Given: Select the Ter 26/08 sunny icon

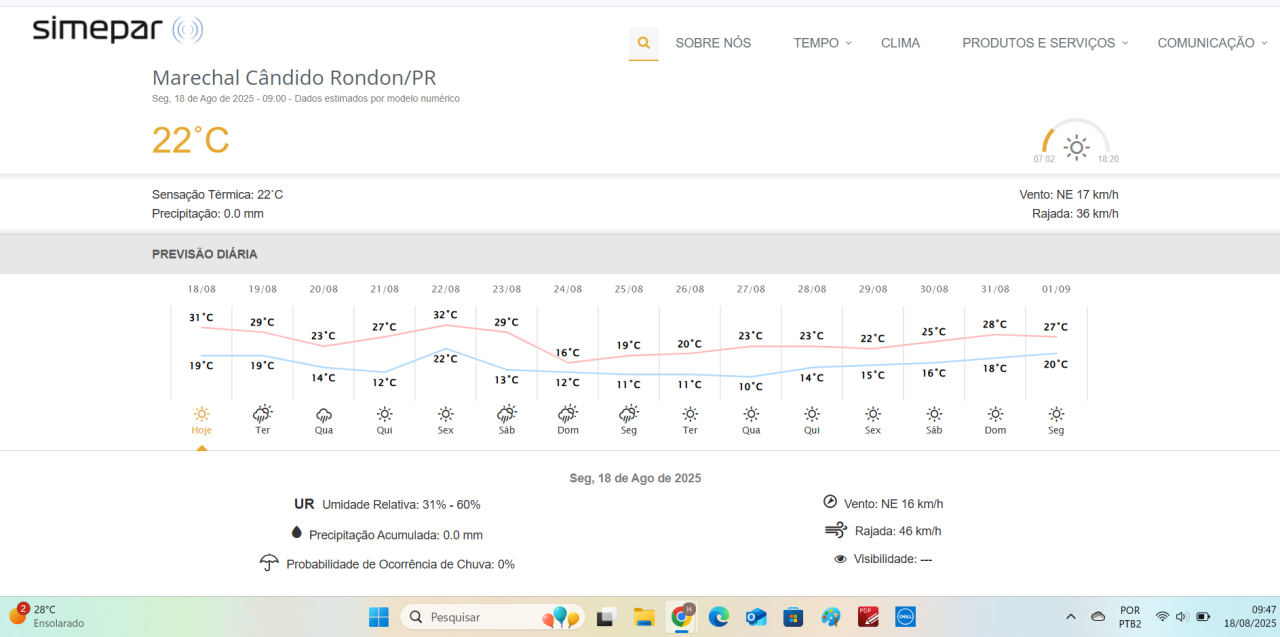Looking at the screenshot, I should [690, 413].
